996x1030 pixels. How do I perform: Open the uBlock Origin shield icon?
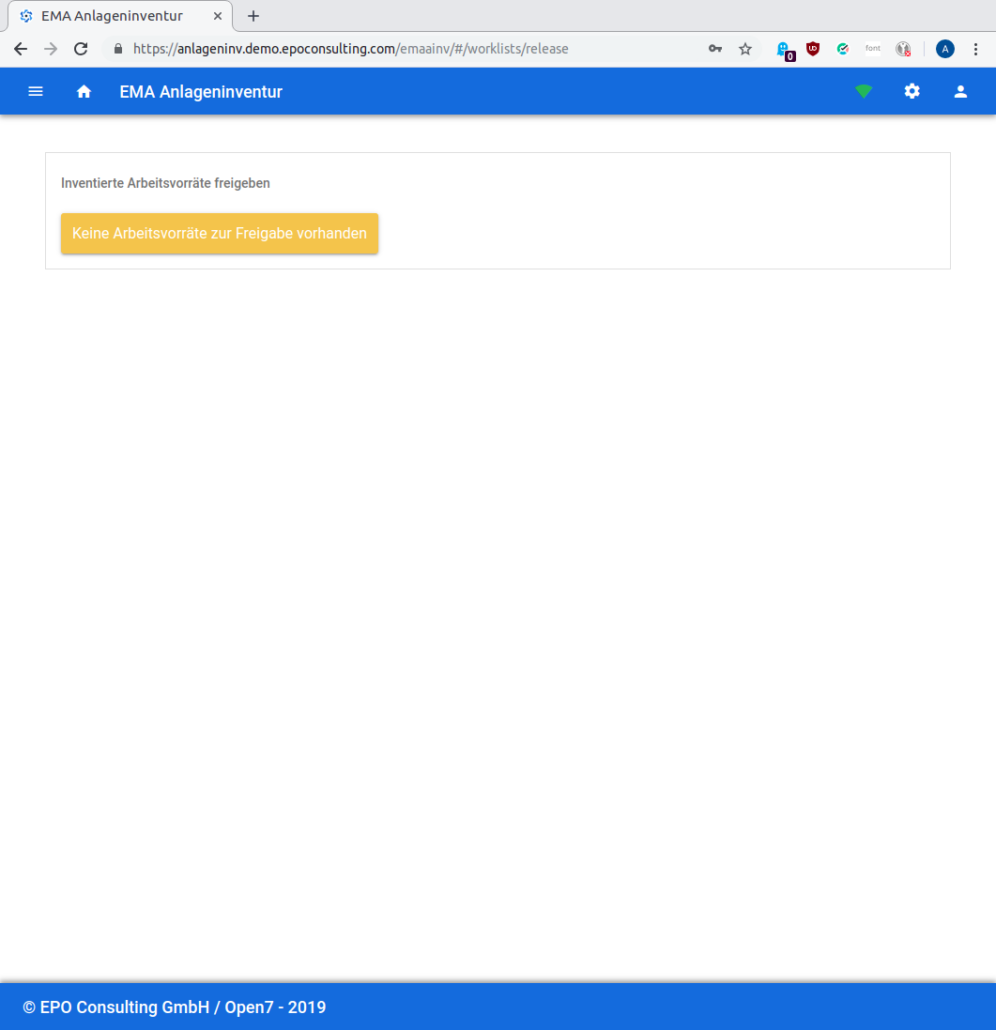[813, 49]
